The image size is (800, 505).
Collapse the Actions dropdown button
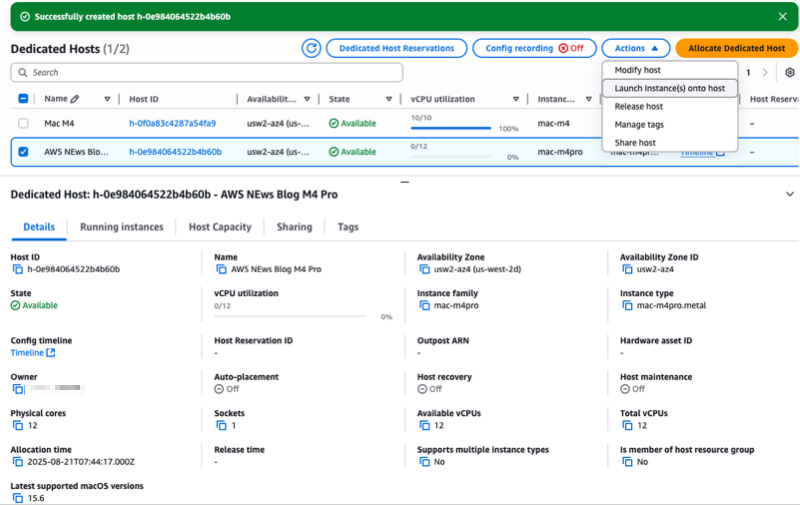[x=636, y=48]
